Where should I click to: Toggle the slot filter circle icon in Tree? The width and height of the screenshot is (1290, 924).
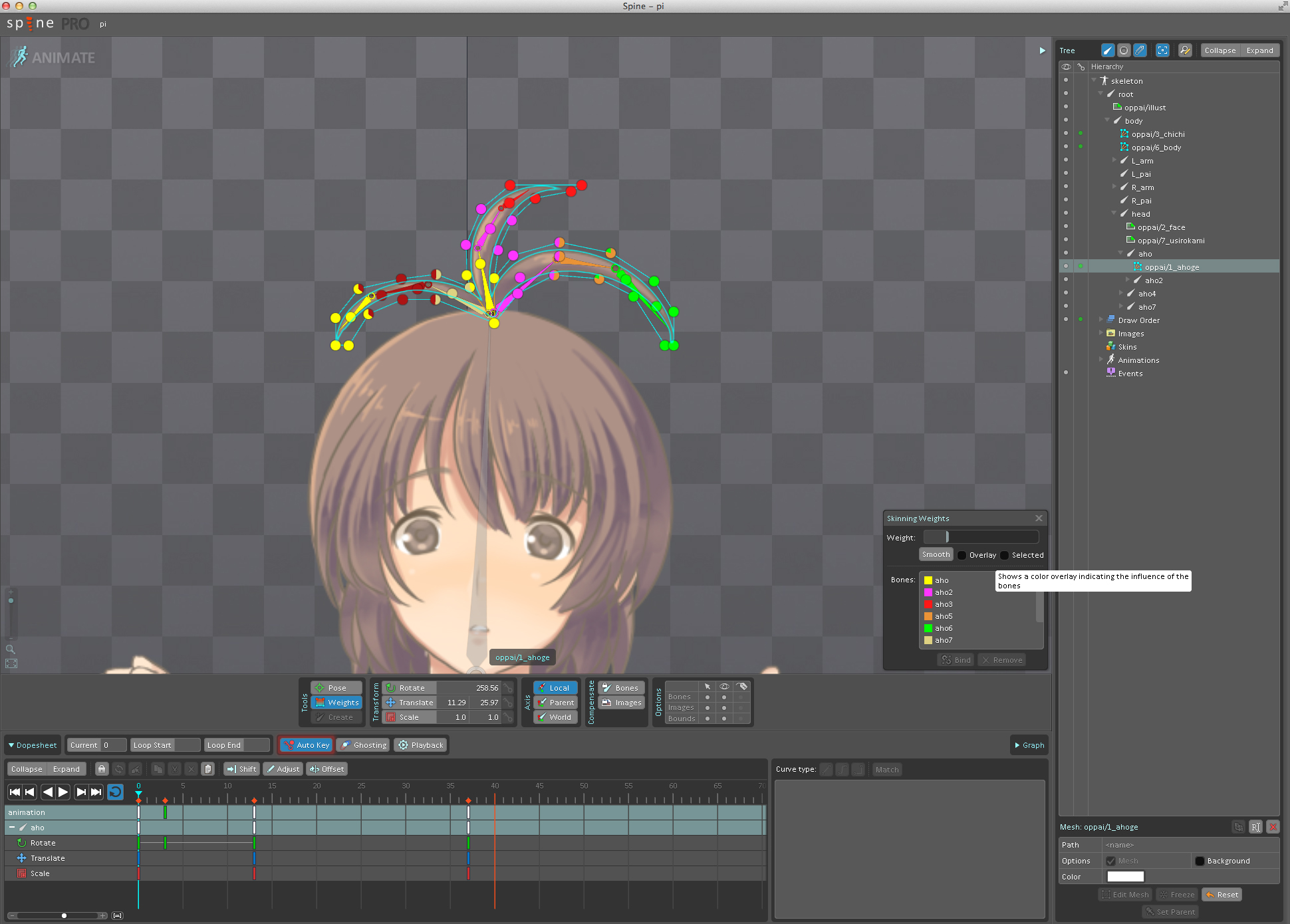pos(1124,51)
